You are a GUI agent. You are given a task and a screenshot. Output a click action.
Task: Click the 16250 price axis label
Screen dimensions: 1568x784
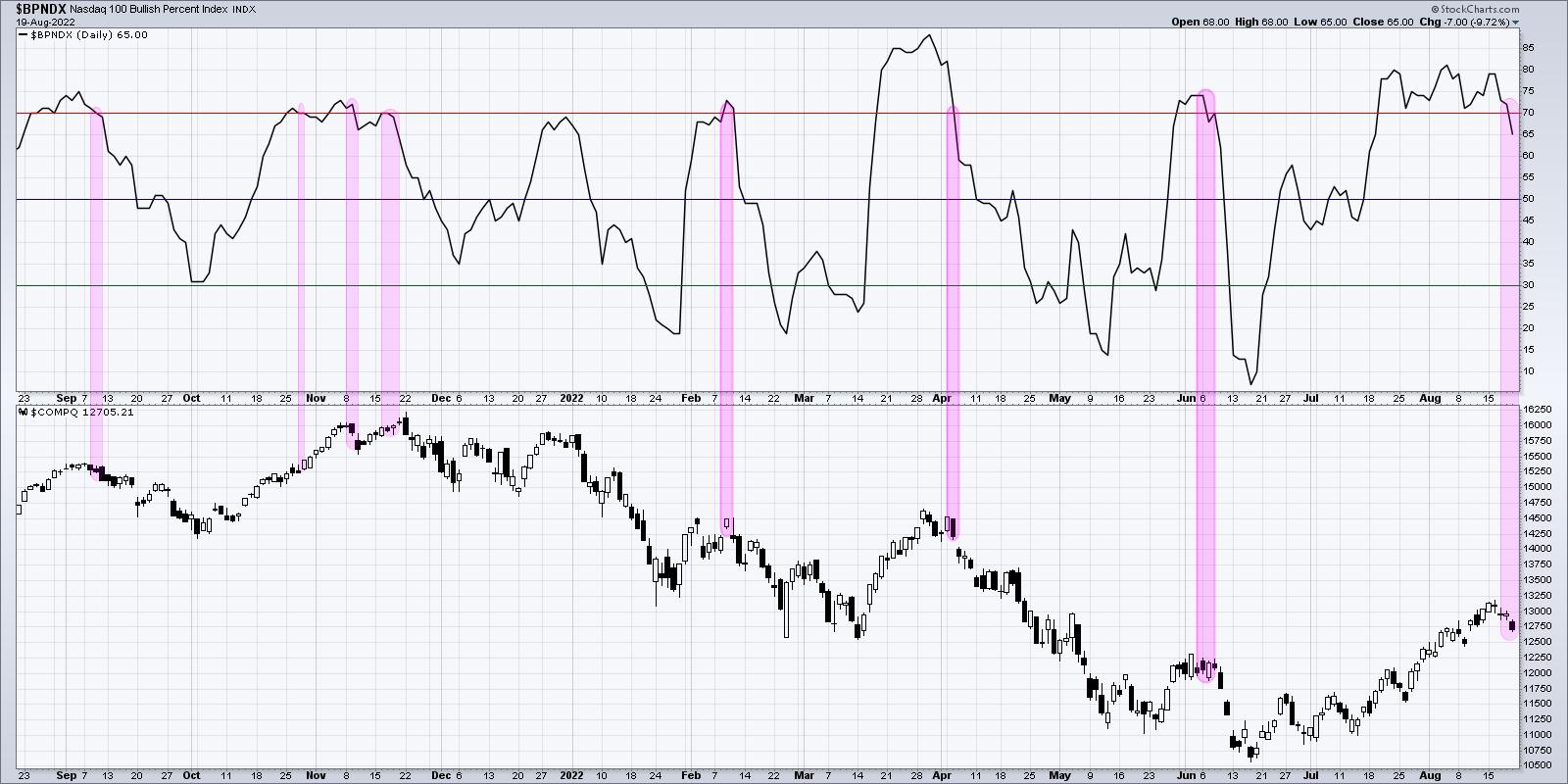pyautogui.click(x=1536, y=409)
